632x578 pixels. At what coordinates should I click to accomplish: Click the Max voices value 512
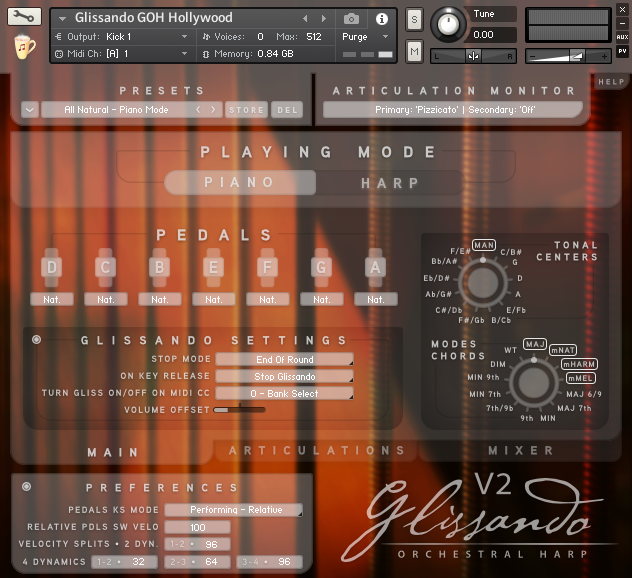coord(314,37)
